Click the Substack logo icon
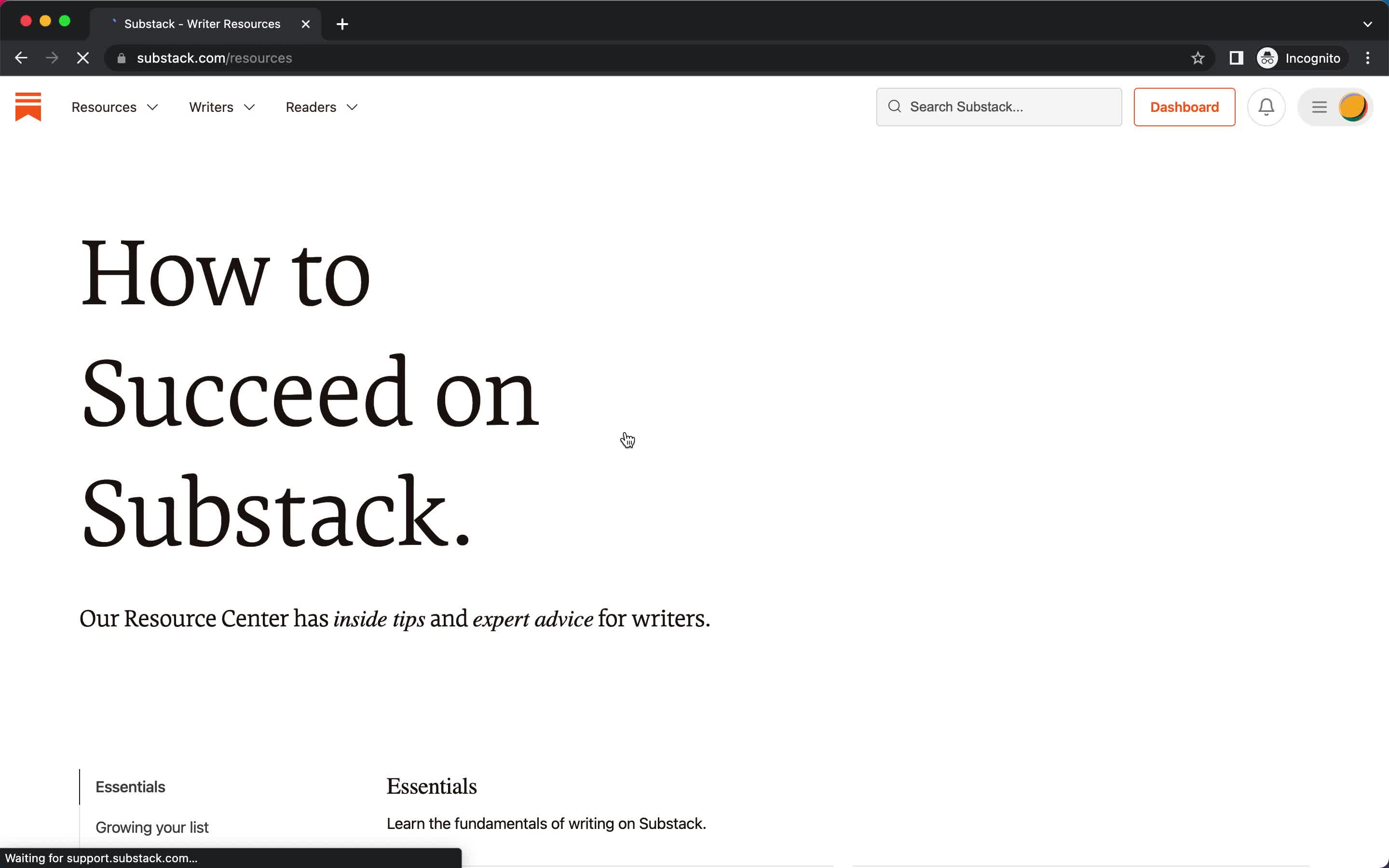Viewport: 1389px width, 868px height. [x=28, y=107]
